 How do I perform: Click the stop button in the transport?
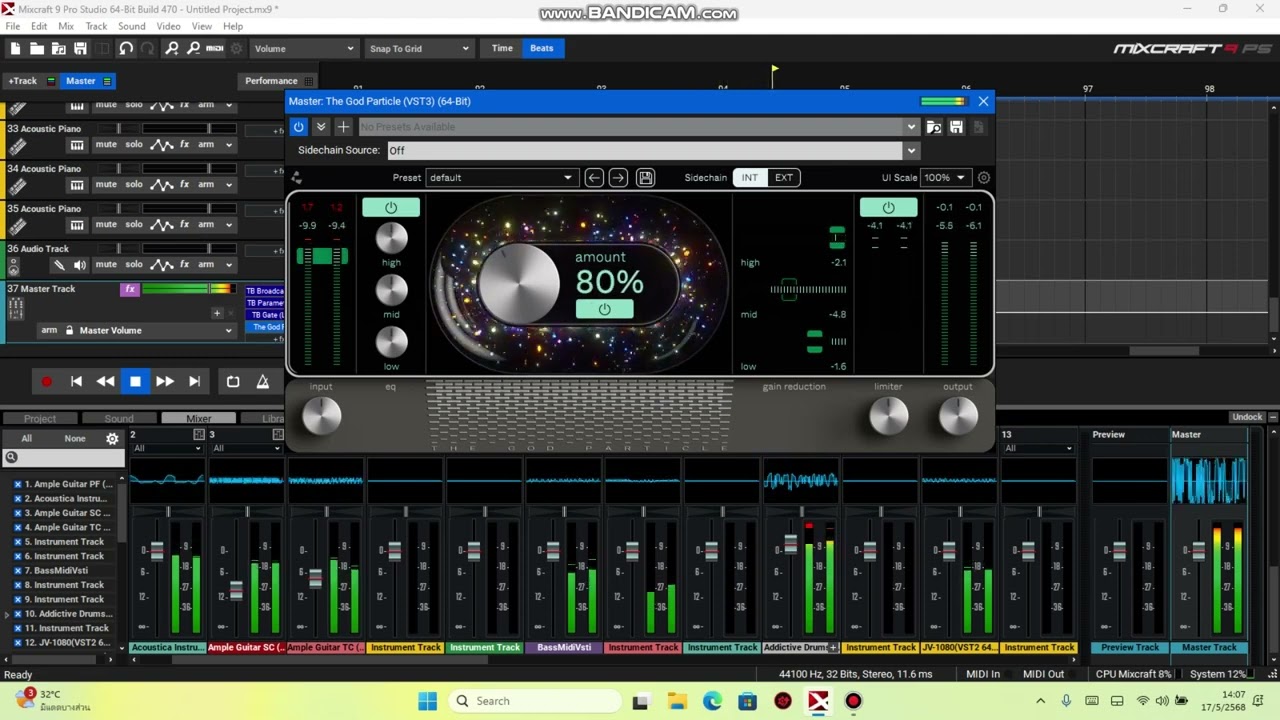(x=135, y=381)
